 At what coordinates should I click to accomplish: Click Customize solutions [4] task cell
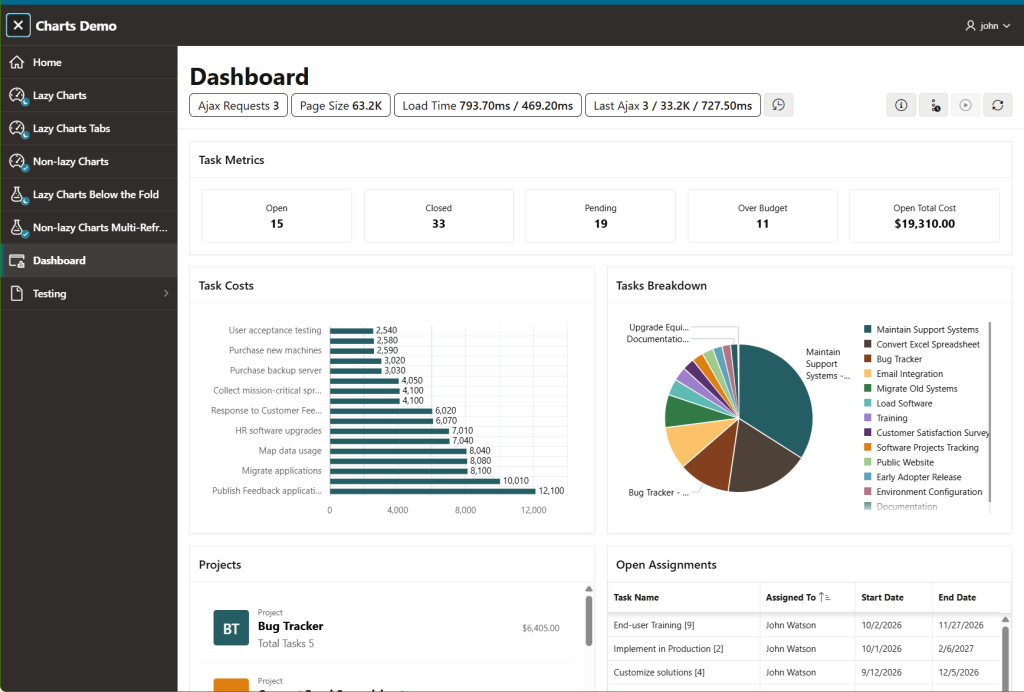click(684, 672)
